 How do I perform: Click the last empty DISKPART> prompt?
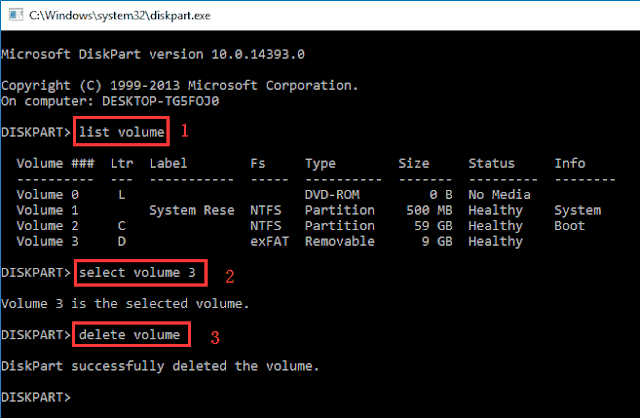36,397
